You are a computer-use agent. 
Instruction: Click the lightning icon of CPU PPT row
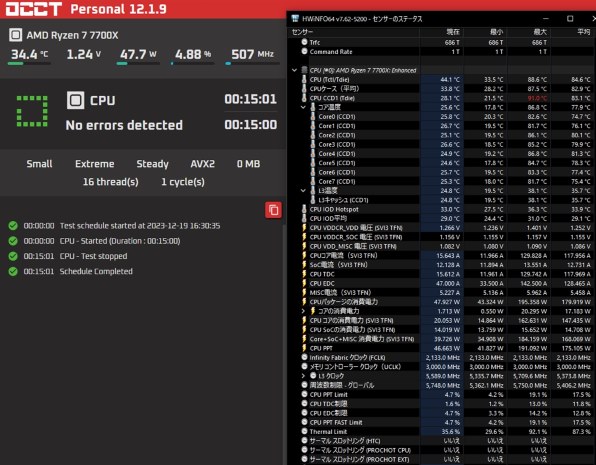304,348
